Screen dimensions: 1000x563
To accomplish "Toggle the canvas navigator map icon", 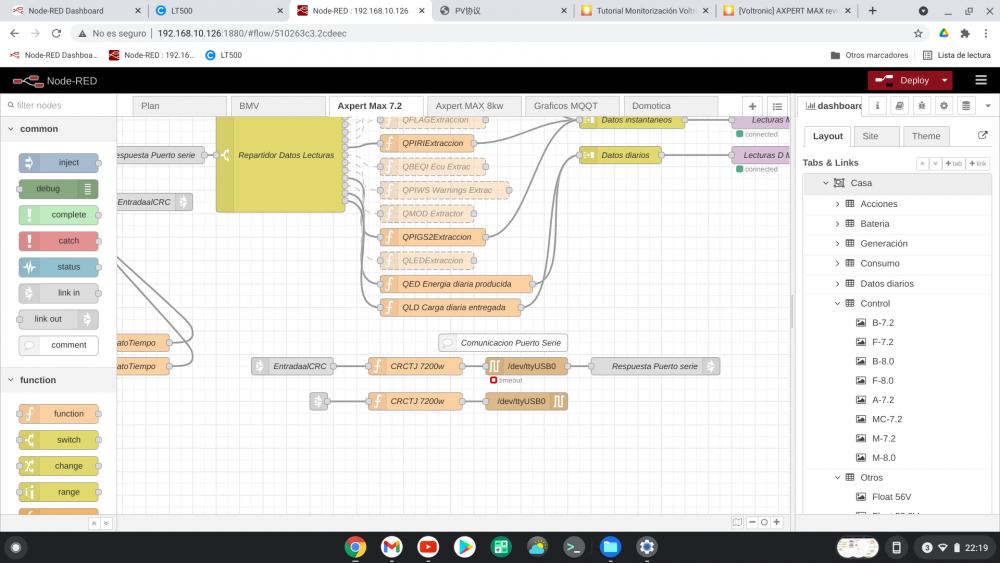I will click(x=737, y=522).
